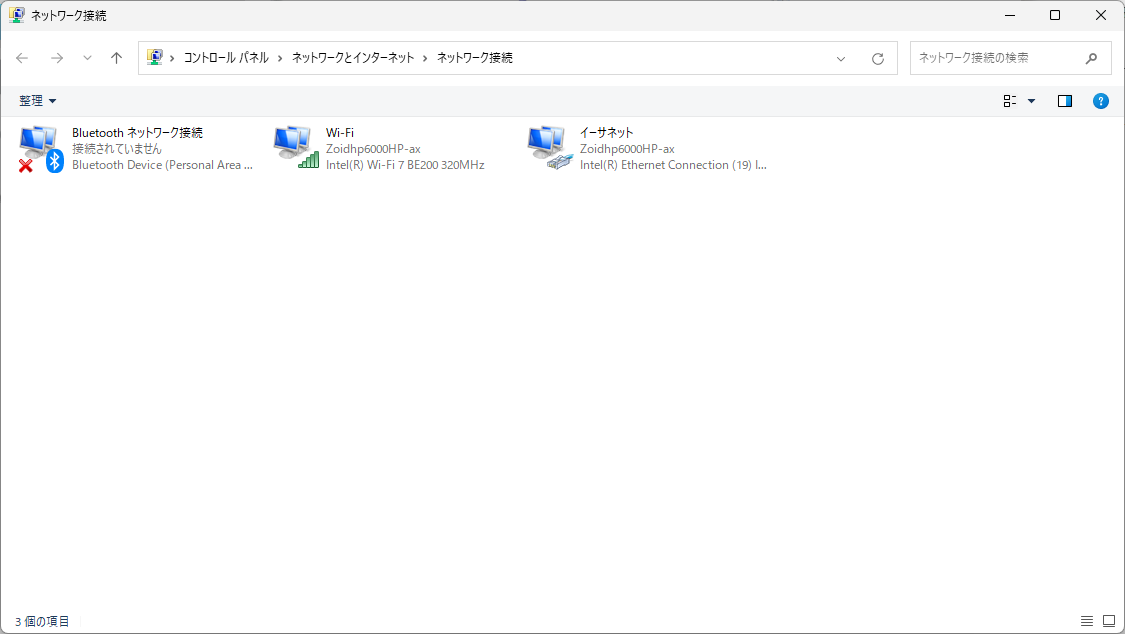
Task: Toggle the preview pane display
Action: [x=1064, y=101]
